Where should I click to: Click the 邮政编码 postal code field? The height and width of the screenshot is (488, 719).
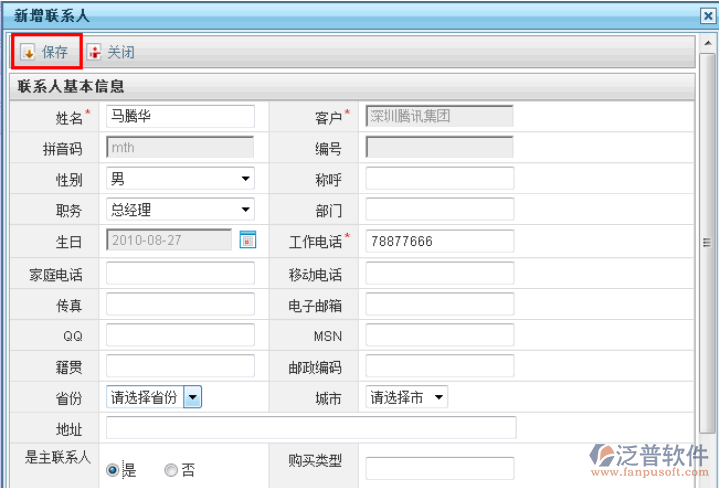439,366
